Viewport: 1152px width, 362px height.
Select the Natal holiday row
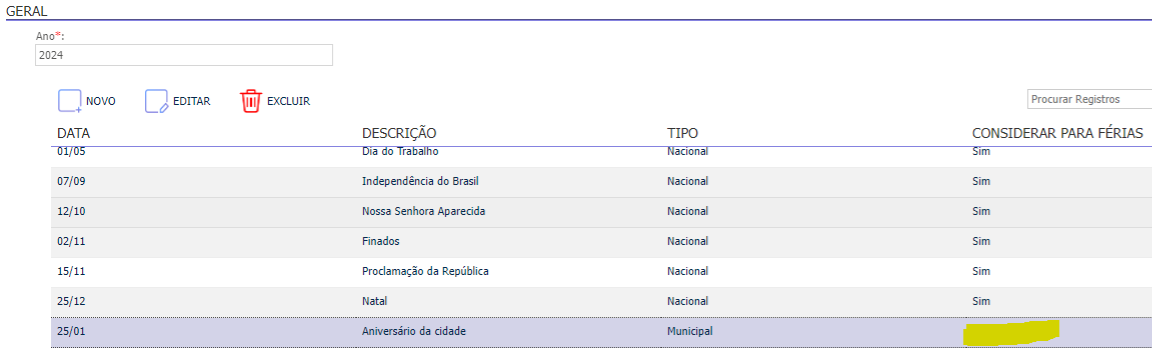pos(601,302)
